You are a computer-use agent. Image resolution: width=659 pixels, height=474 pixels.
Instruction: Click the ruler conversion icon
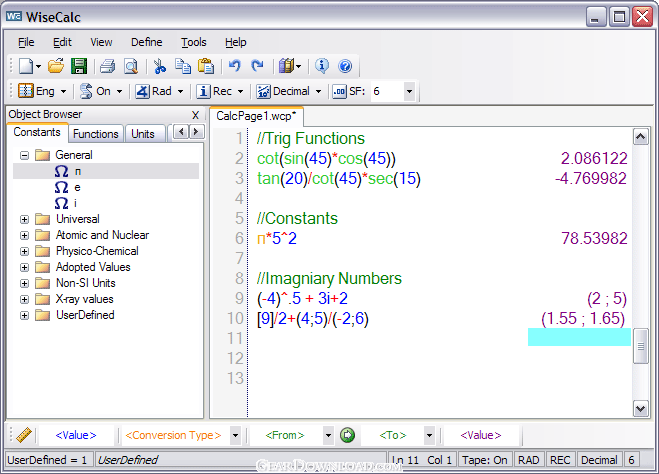pyautogui.click(x=24, y=435)
